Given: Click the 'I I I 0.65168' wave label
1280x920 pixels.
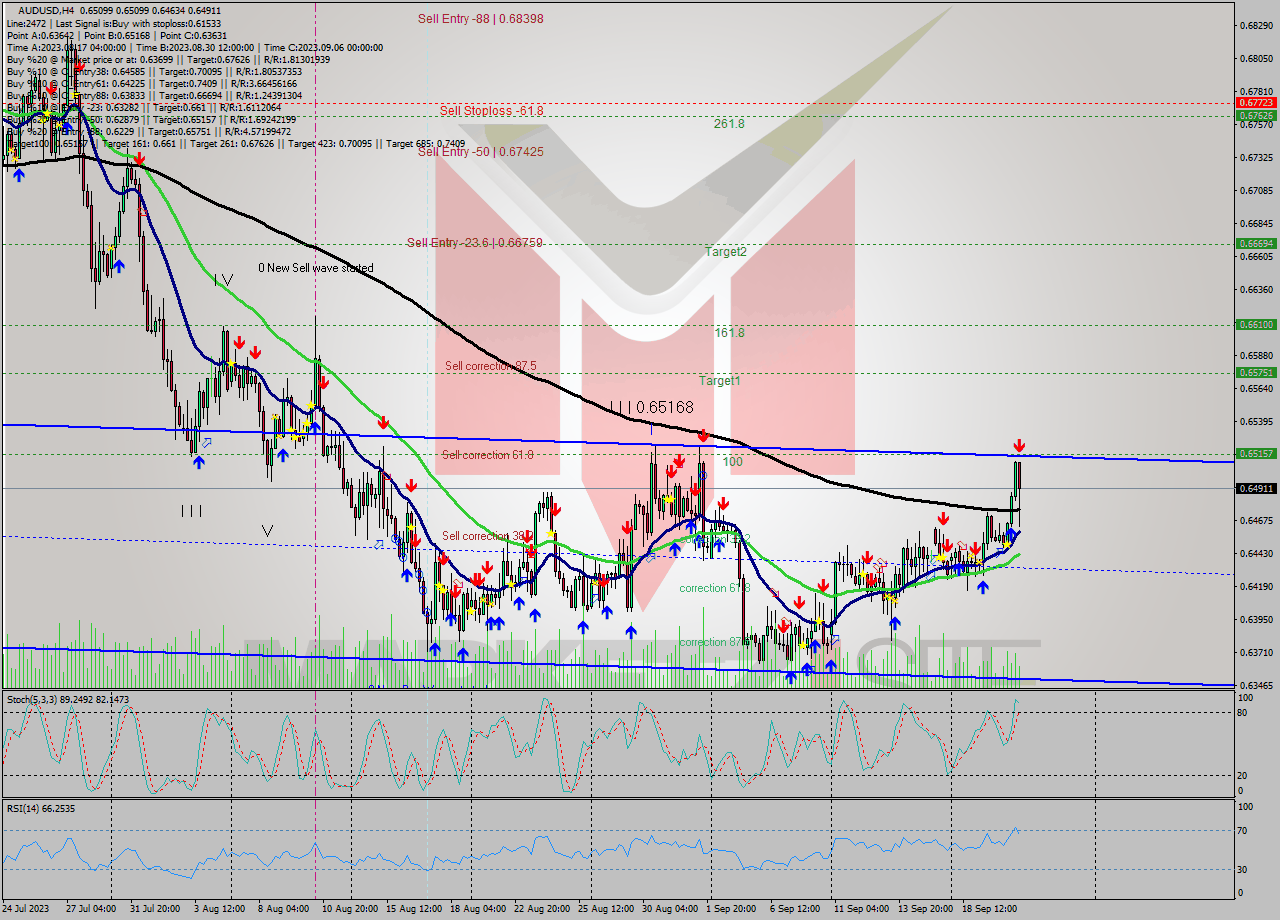Looking at the screenshot, I should pyautogui.click(x=651, y=408).
